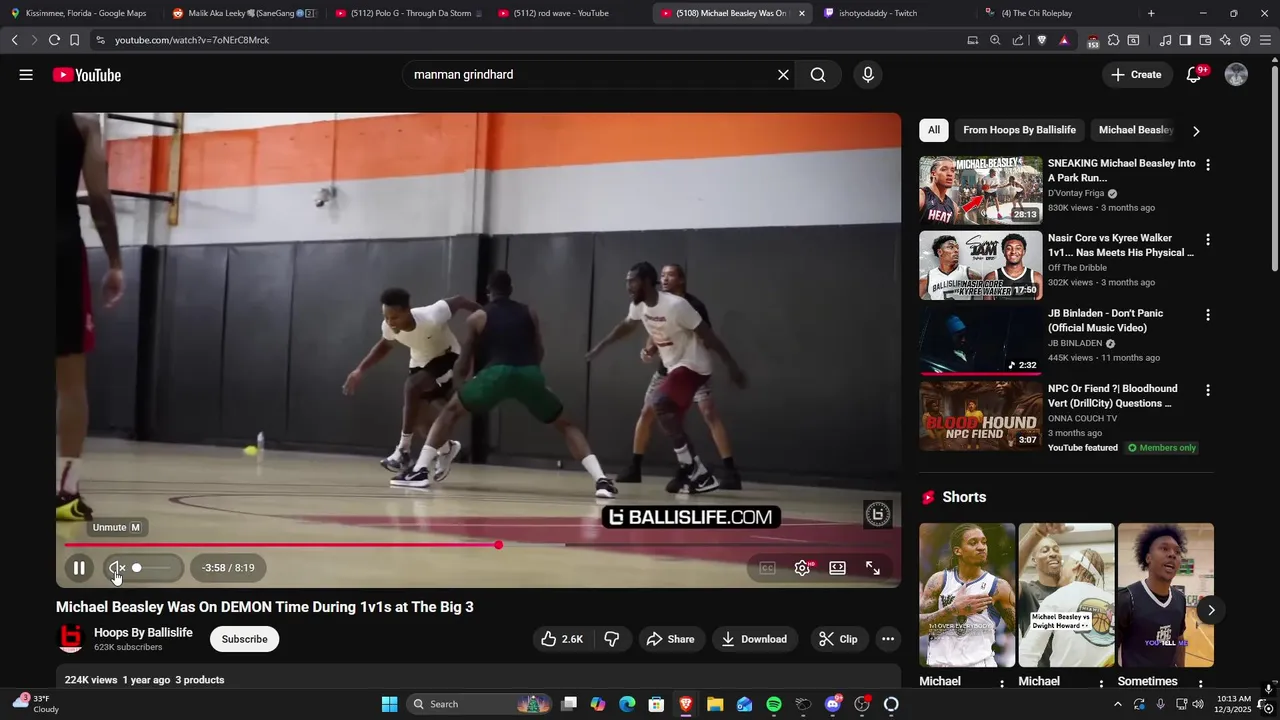Image resolution: width=1280 pixels, height=720 pixels.
Task: Select the All filter chip
Action: tap(933, 130)
